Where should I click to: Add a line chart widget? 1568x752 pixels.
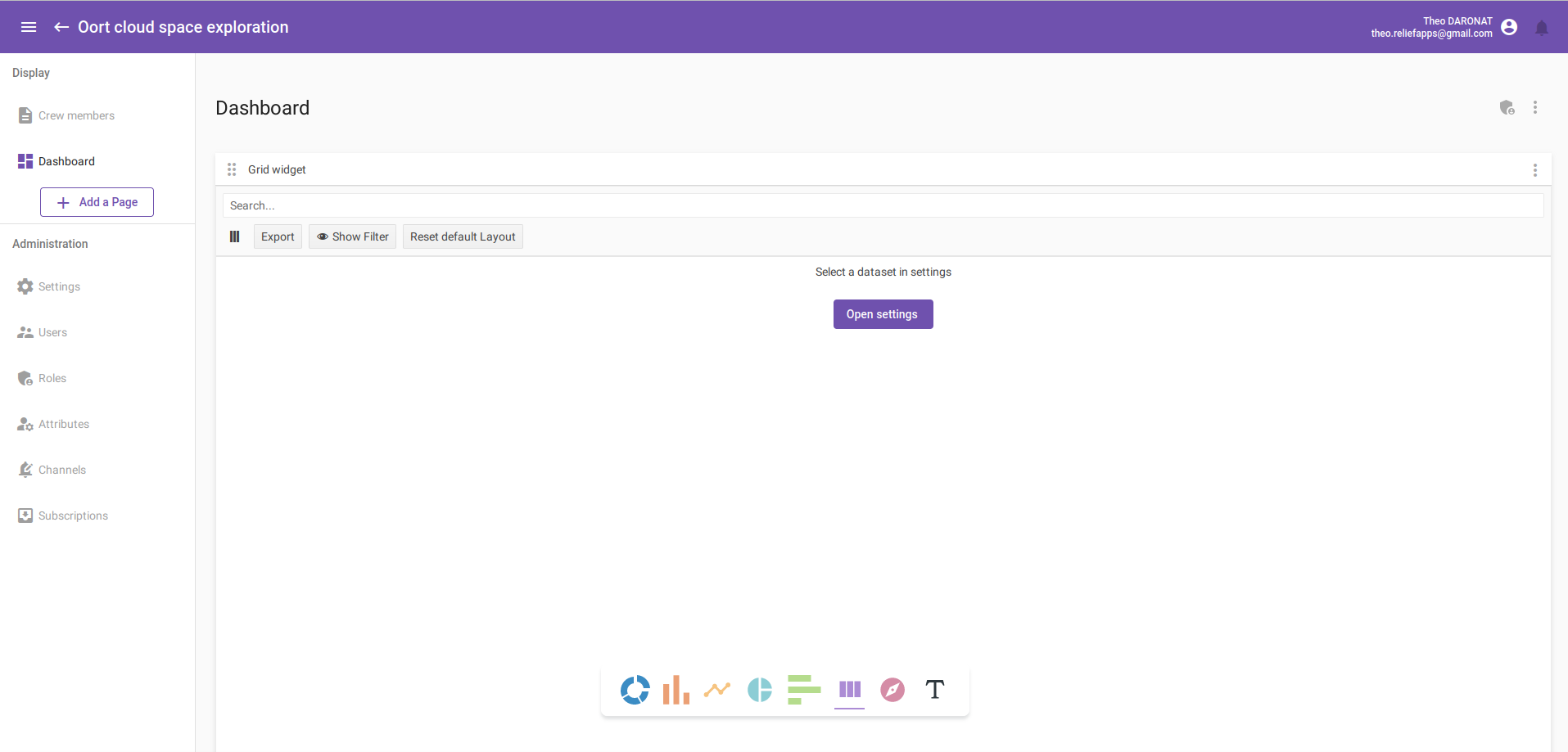(x=717, y=690)
